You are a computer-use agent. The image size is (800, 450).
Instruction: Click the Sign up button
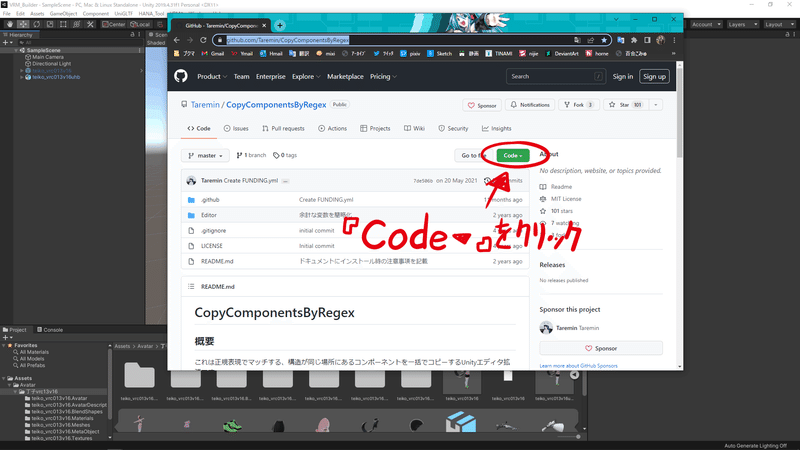[654, 77]
